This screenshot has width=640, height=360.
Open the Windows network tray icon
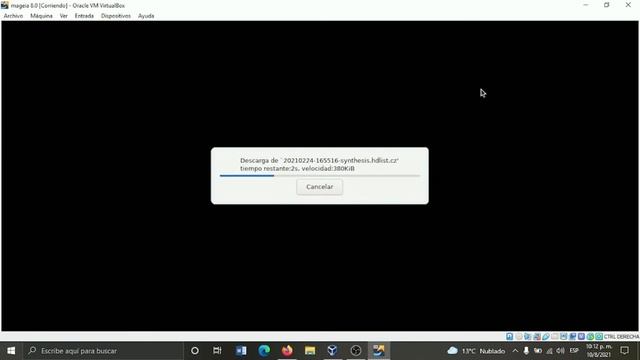pos(549,351)
